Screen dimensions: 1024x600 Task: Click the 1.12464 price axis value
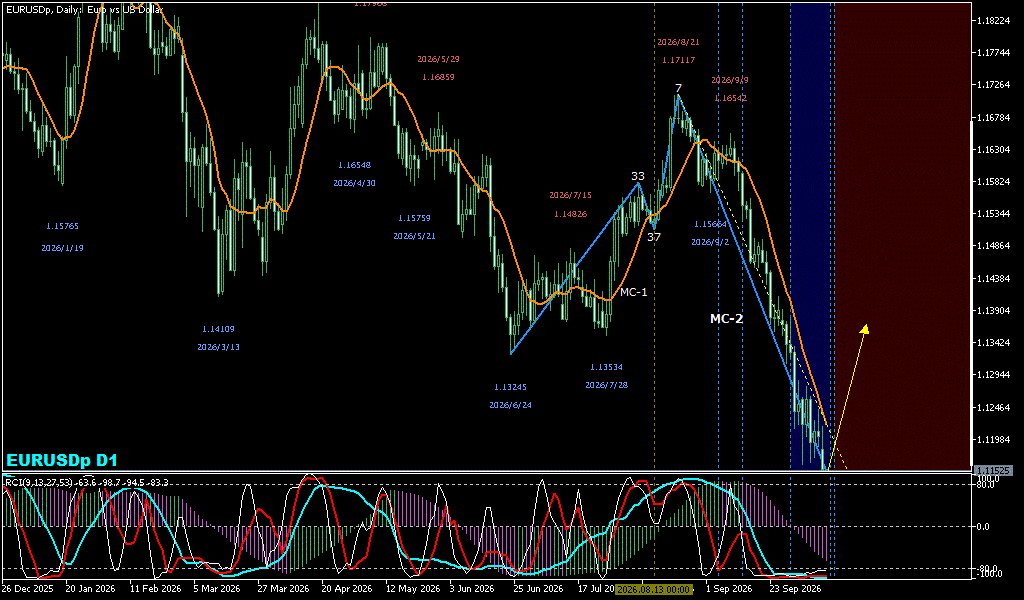tap(992, 407)
